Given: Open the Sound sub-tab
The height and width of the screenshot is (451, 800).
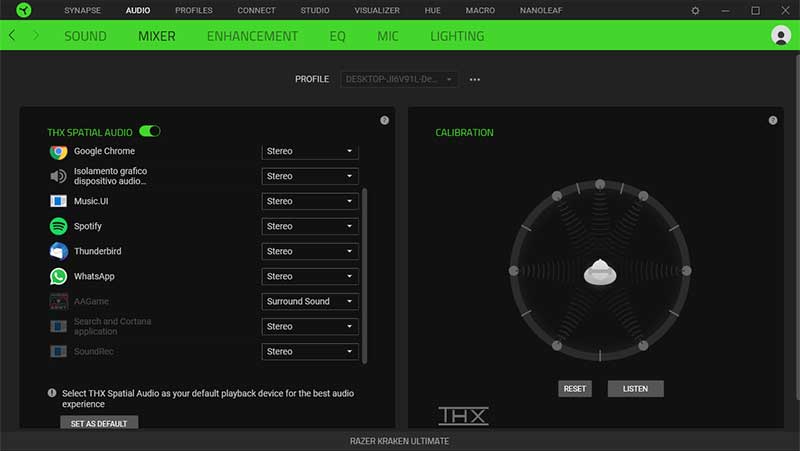Looking at the screenshot, I should pyautogui.click(x=85, y=36).
